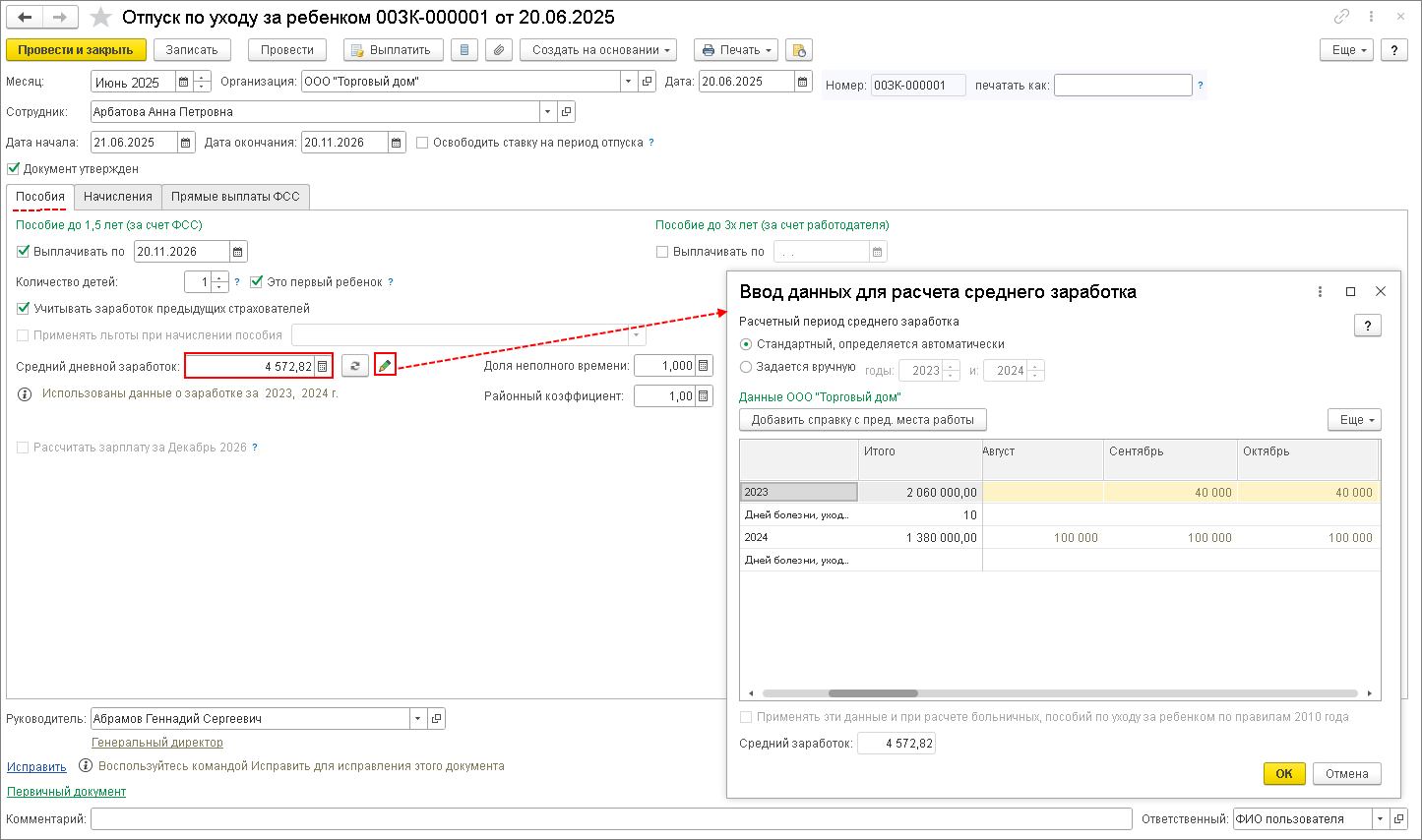Go forward with the right arrow button
The width and height of the screenshot is (1422, 840).
click(59, 18)
